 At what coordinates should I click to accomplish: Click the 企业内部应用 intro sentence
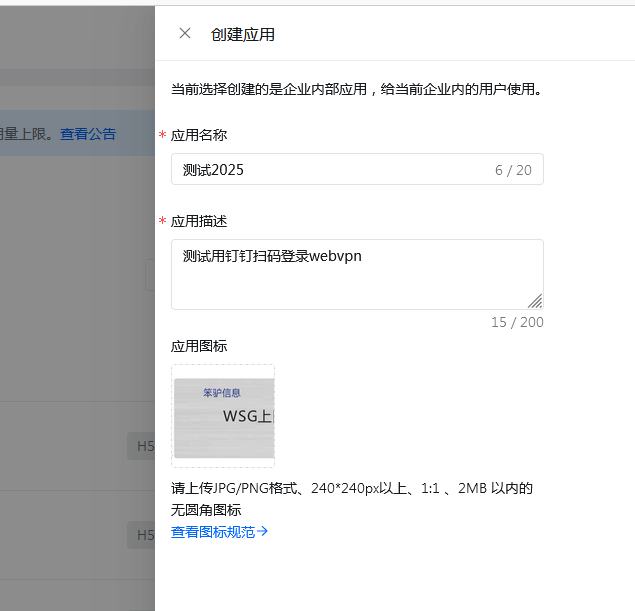coord(357,89)
